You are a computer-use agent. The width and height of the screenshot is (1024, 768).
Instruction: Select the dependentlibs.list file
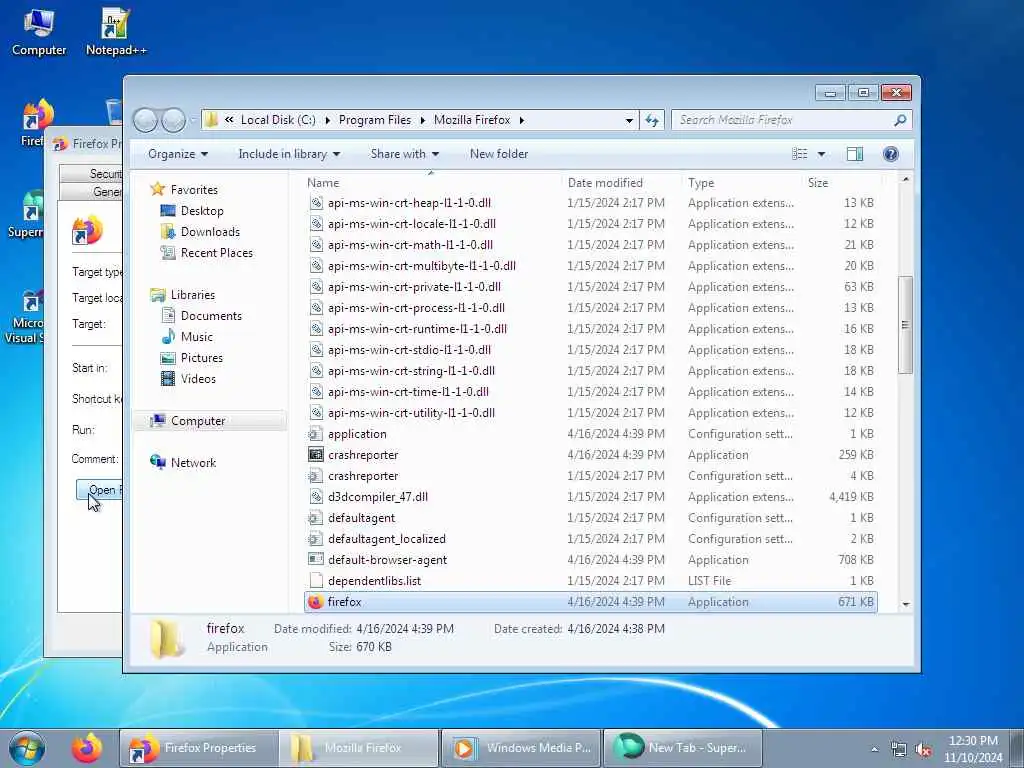coord(590,581)
